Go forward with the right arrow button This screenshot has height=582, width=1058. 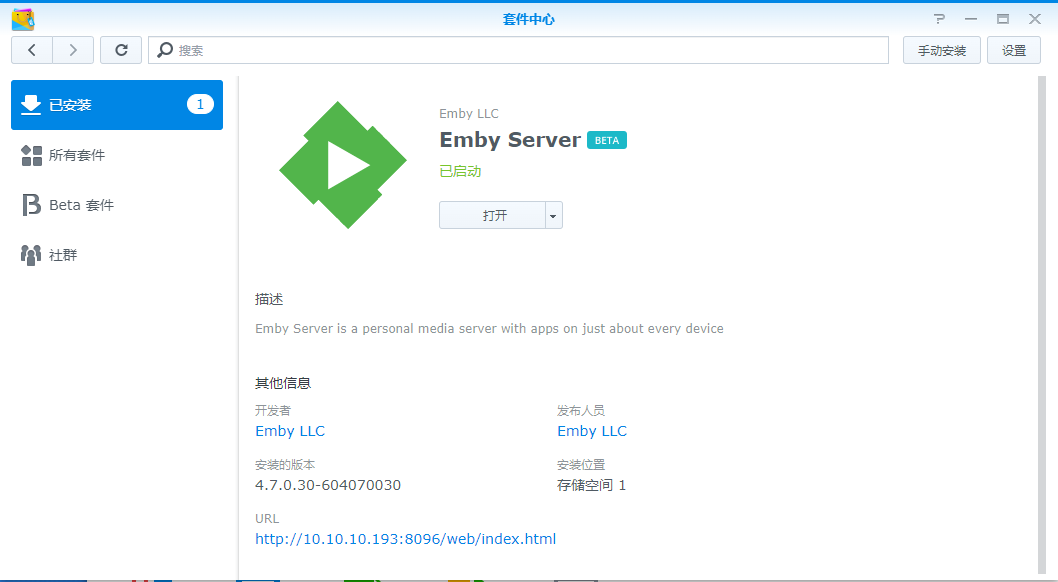coord(73,50)
